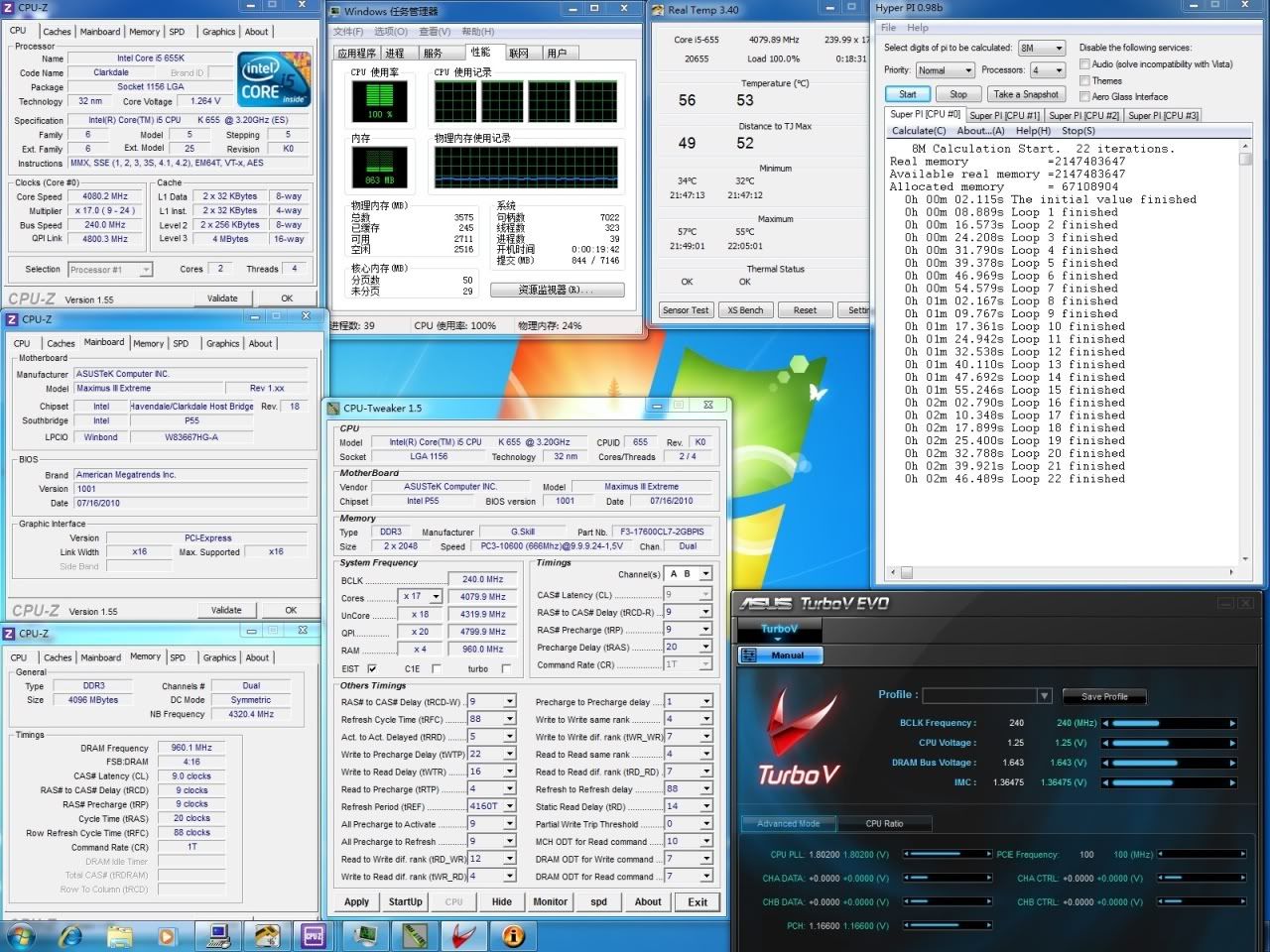This screenshot has width=1270, height=952.
Task: Toggle the EIST checkbox in CPU-Tweaker
Action: [372, 668]
